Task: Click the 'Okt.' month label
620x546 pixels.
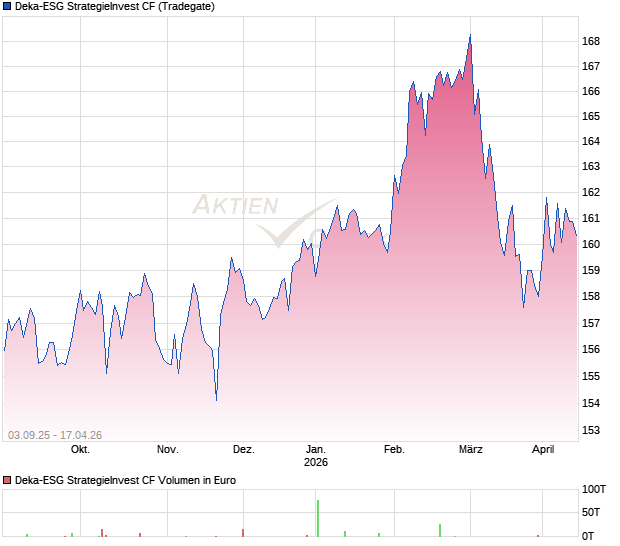Action: click(x=80, y=450)
